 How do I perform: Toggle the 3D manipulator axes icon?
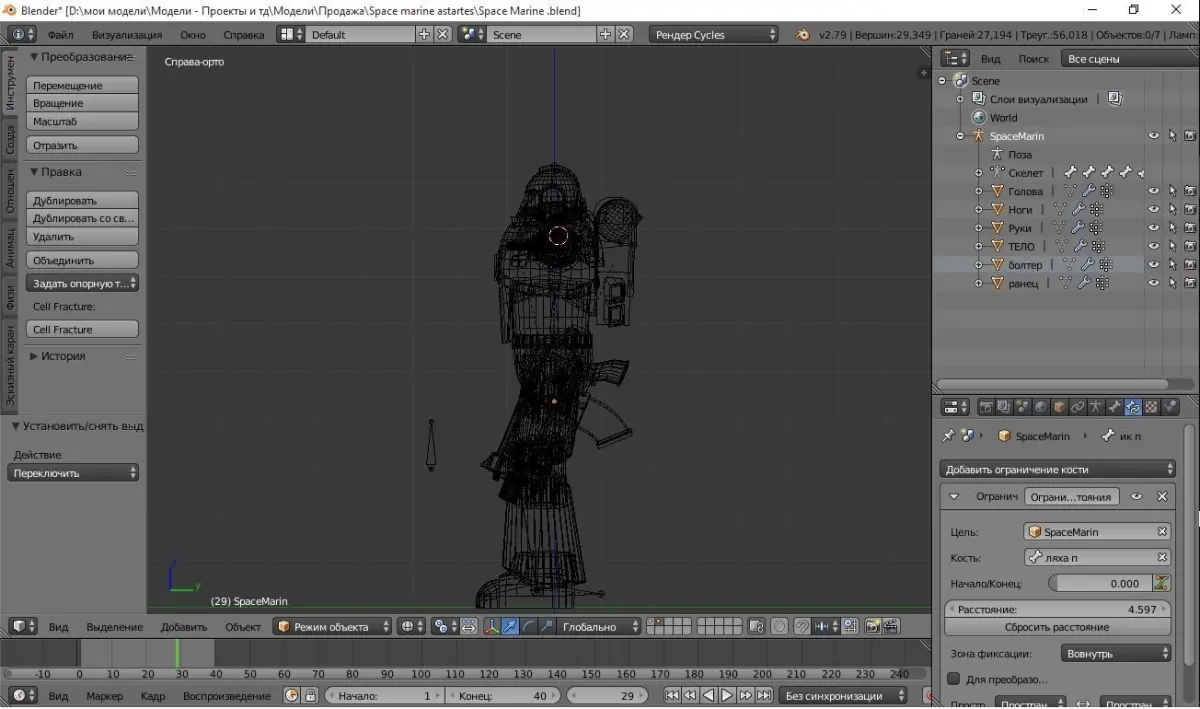tap(492, 627)
